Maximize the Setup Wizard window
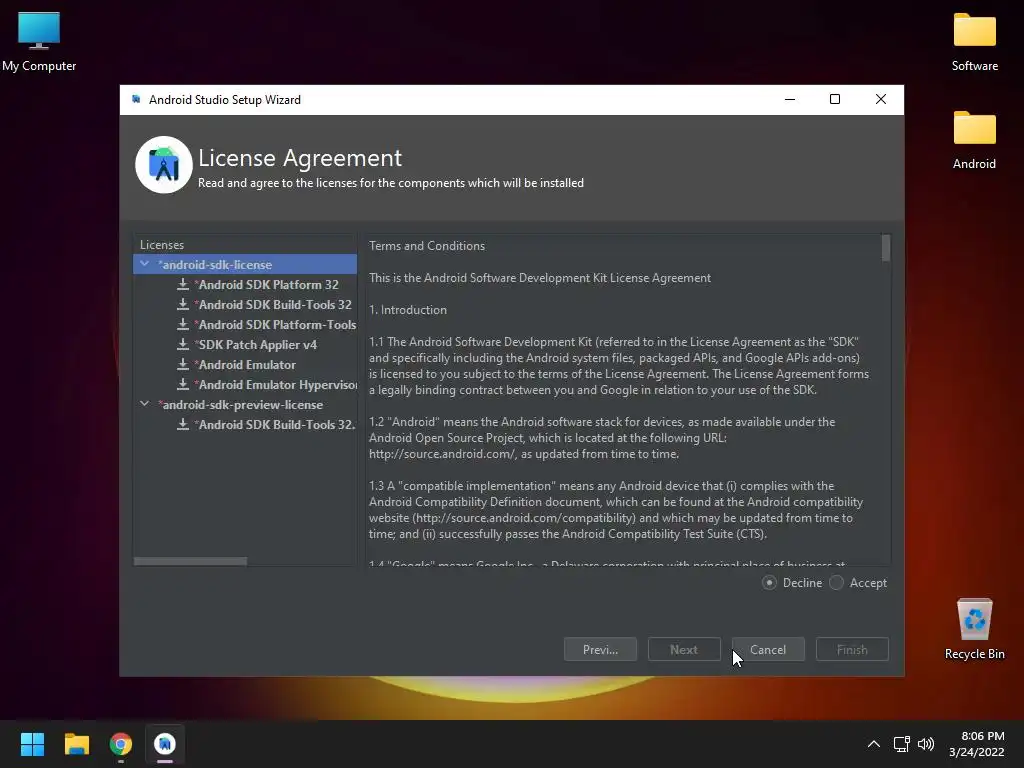 [x=835, y=99]
